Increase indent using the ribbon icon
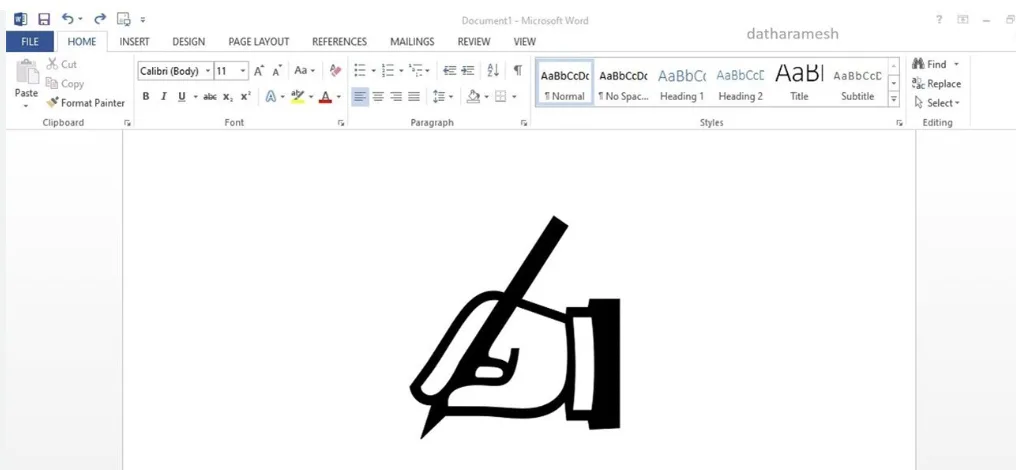 [x=468, y=71]
